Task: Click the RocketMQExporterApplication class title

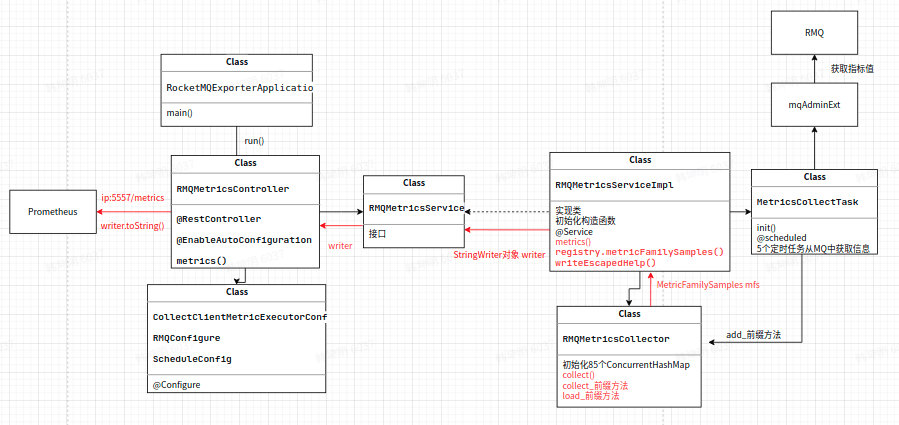Action: pos(240,88)
